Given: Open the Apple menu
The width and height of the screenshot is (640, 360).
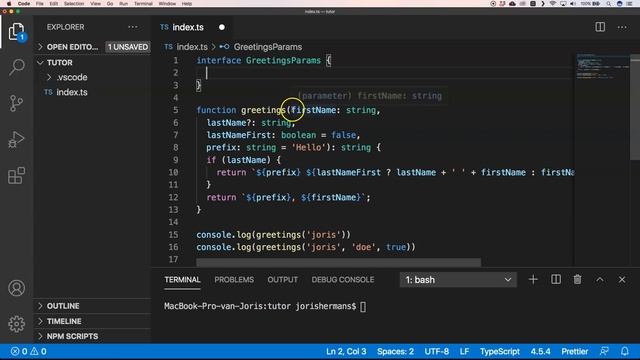Looking at the screenshot, I should [x=9, y=4].
